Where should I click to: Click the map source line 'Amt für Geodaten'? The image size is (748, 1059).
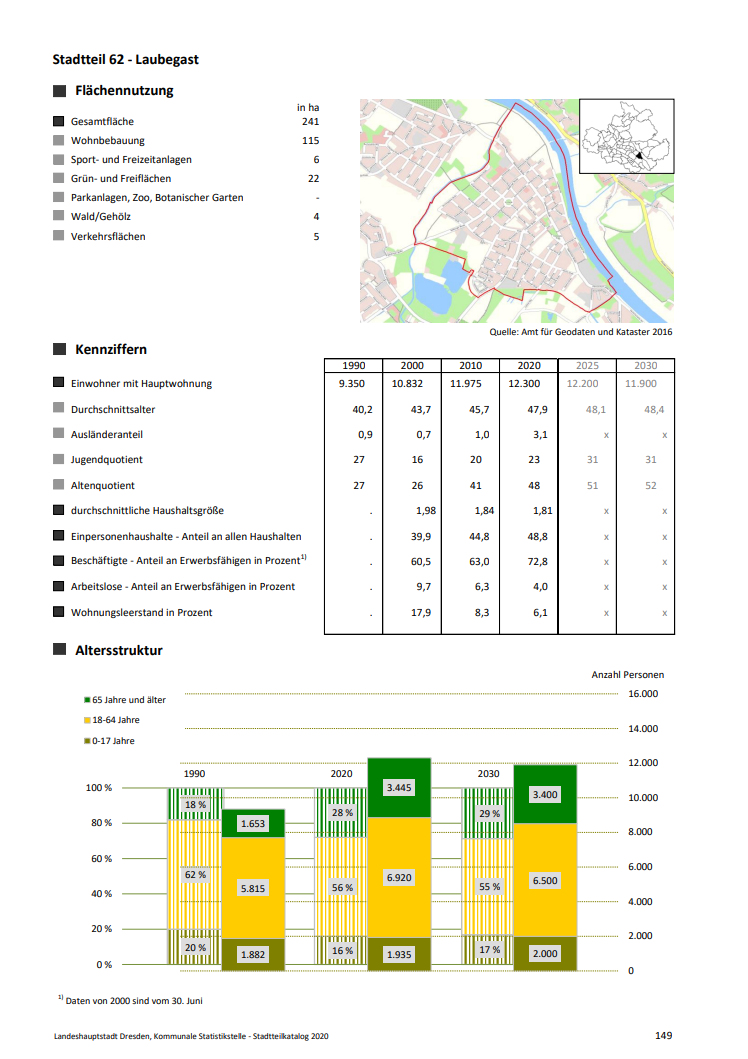pyautogui.click(x=581, y=331)
